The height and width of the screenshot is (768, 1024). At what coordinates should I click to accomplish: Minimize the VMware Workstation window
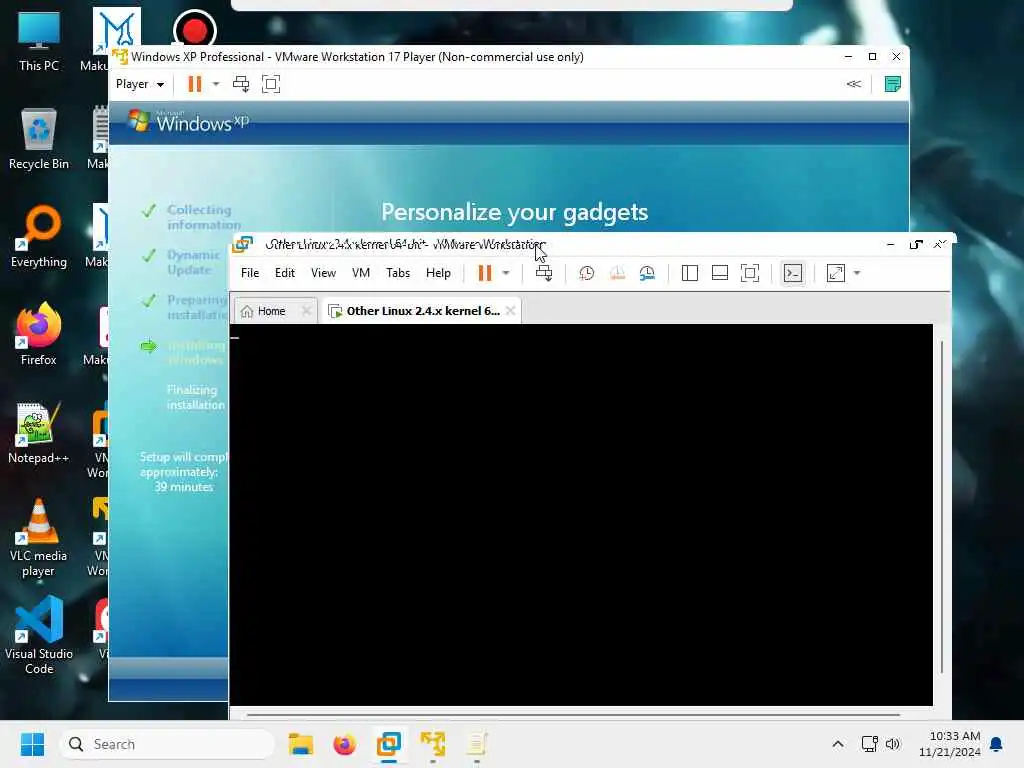[890, 244]
